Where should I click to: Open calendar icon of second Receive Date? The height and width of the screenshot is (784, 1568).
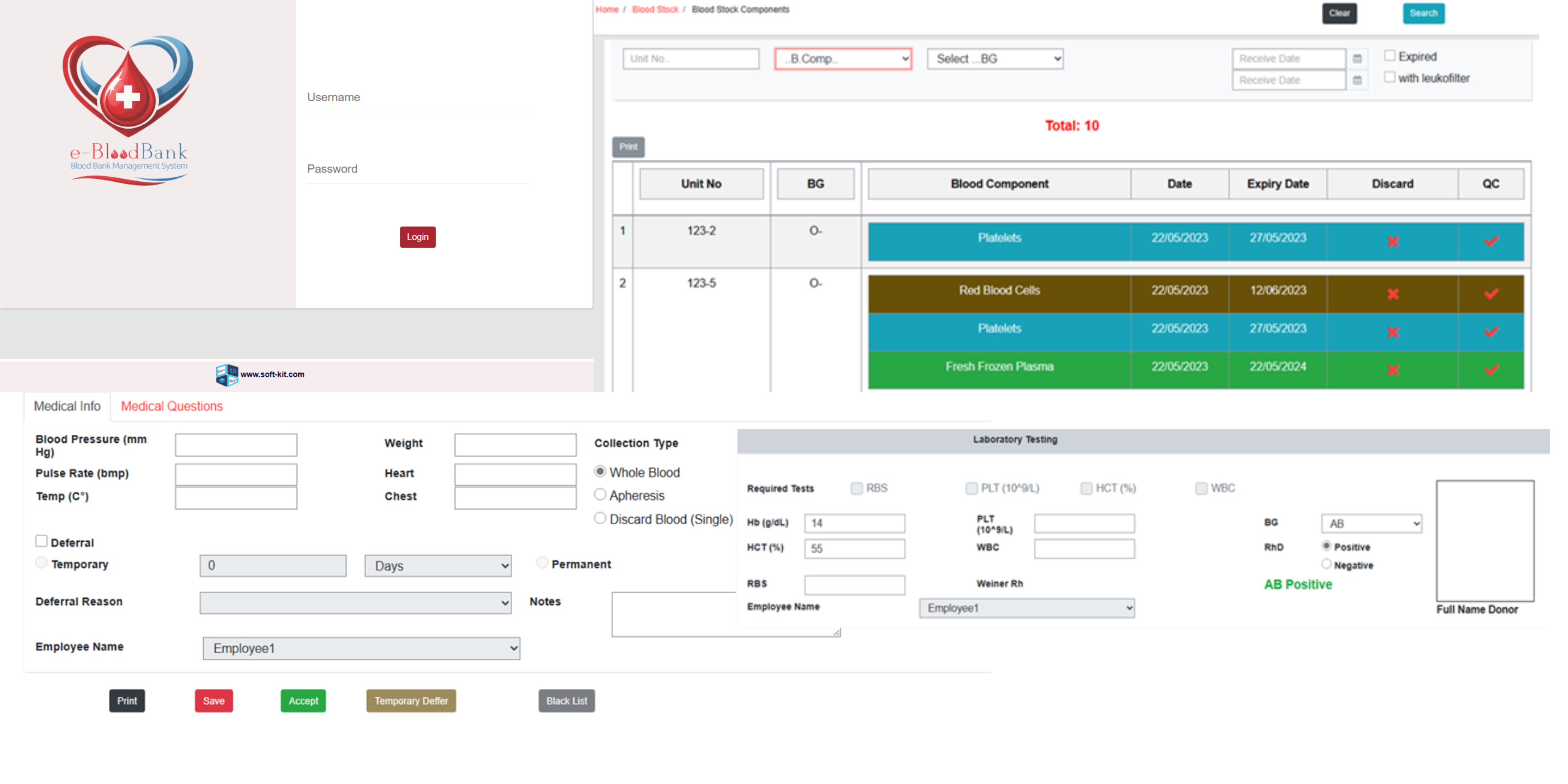(1357, 80)
